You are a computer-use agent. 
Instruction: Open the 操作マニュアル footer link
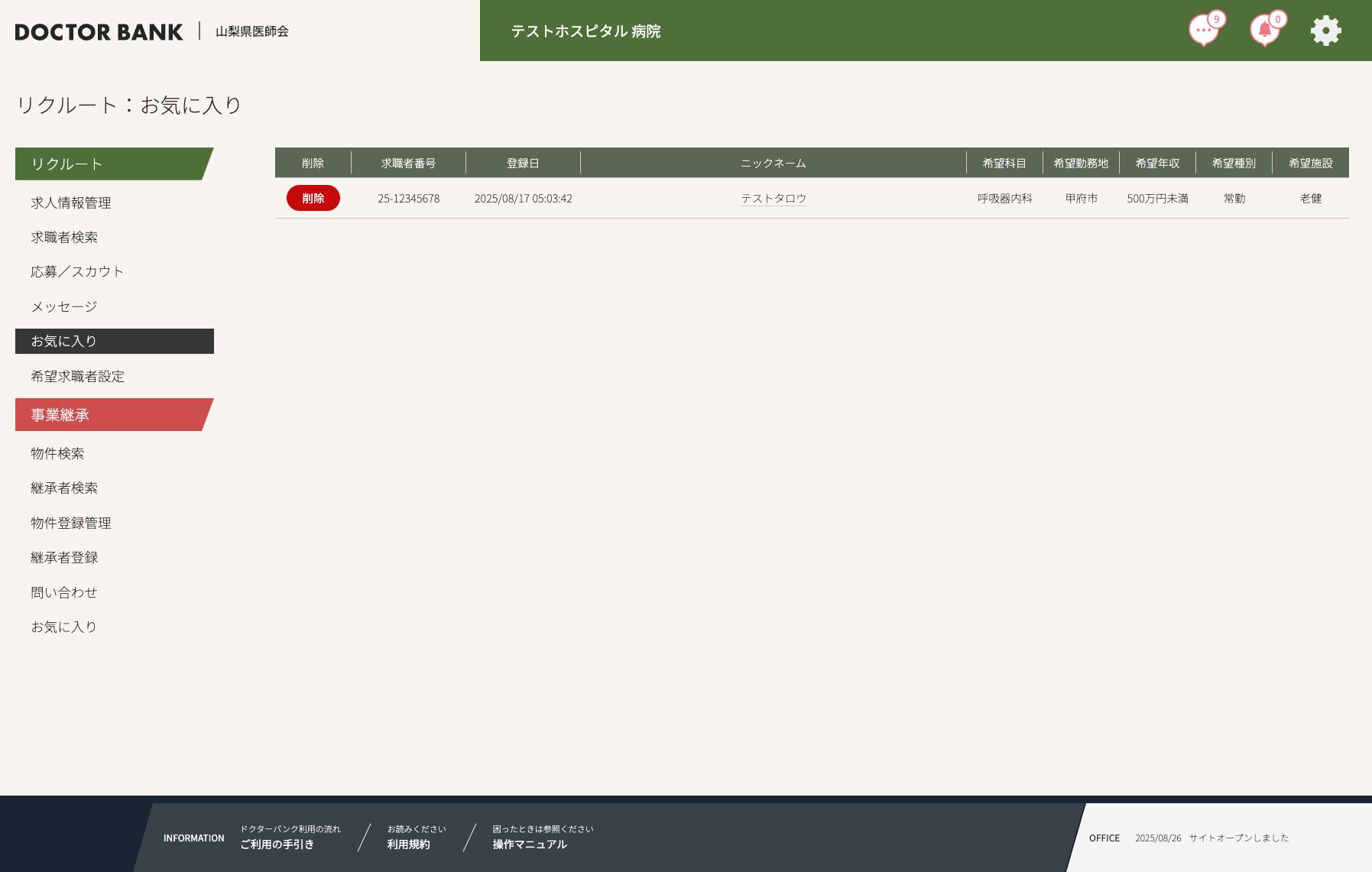[530, 844]
